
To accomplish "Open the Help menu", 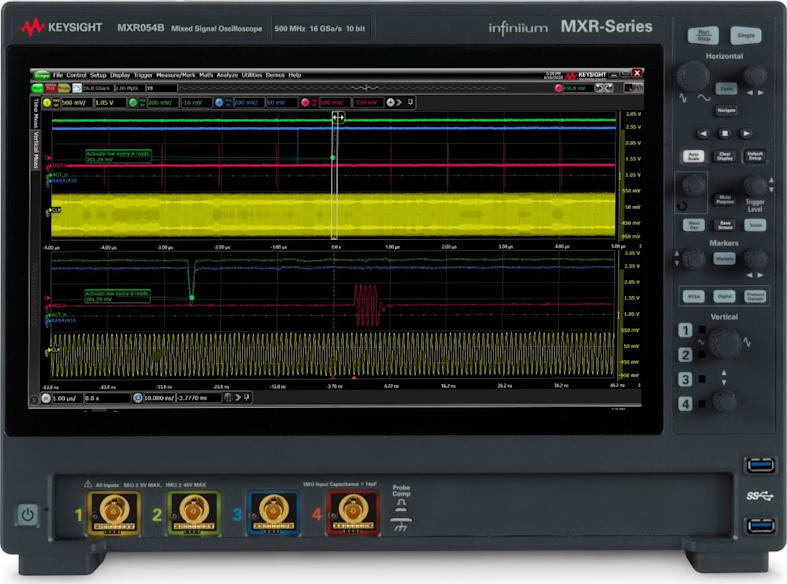I will (295, 75).
